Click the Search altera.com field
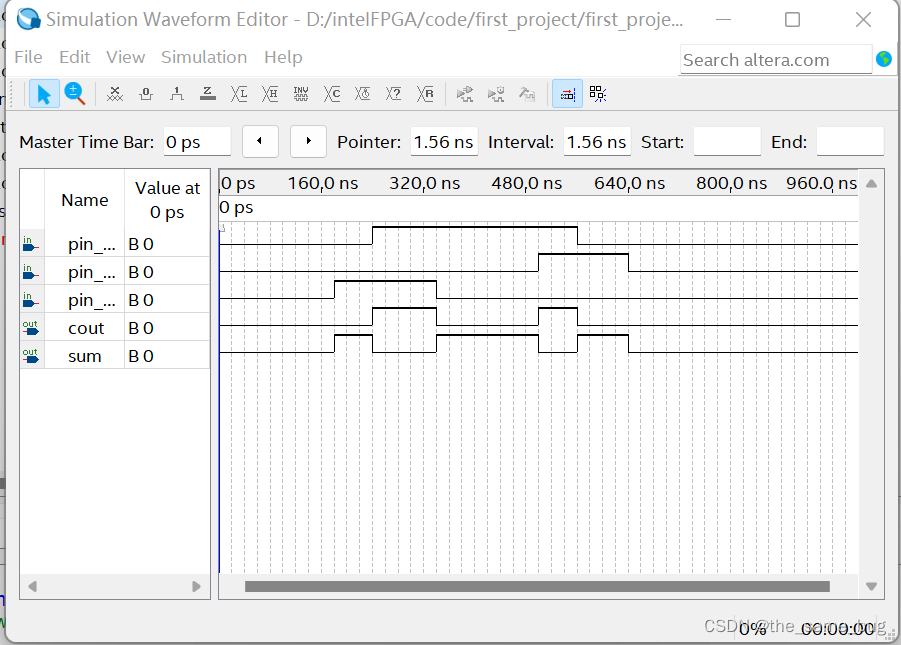This screenshot has height=645, width=901. click(x=776, y=60)
